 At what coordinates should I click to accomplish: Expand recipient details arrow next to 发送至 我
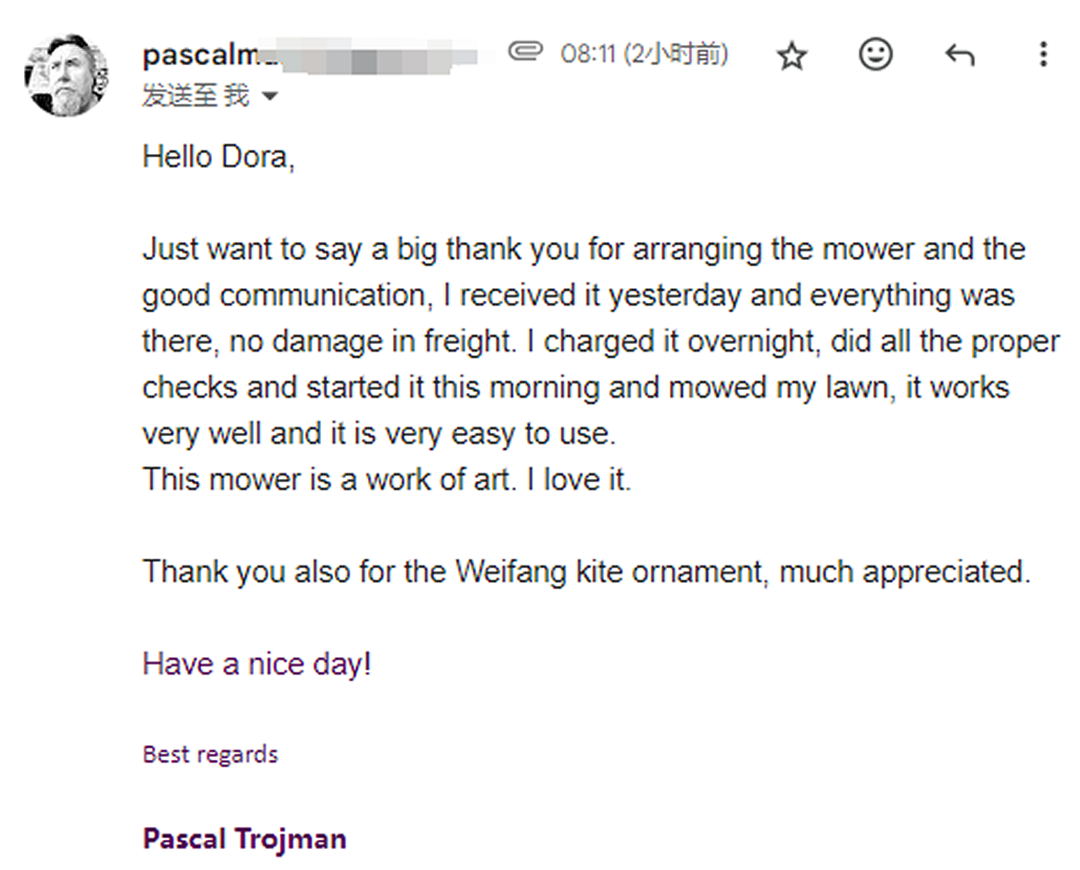269,97
